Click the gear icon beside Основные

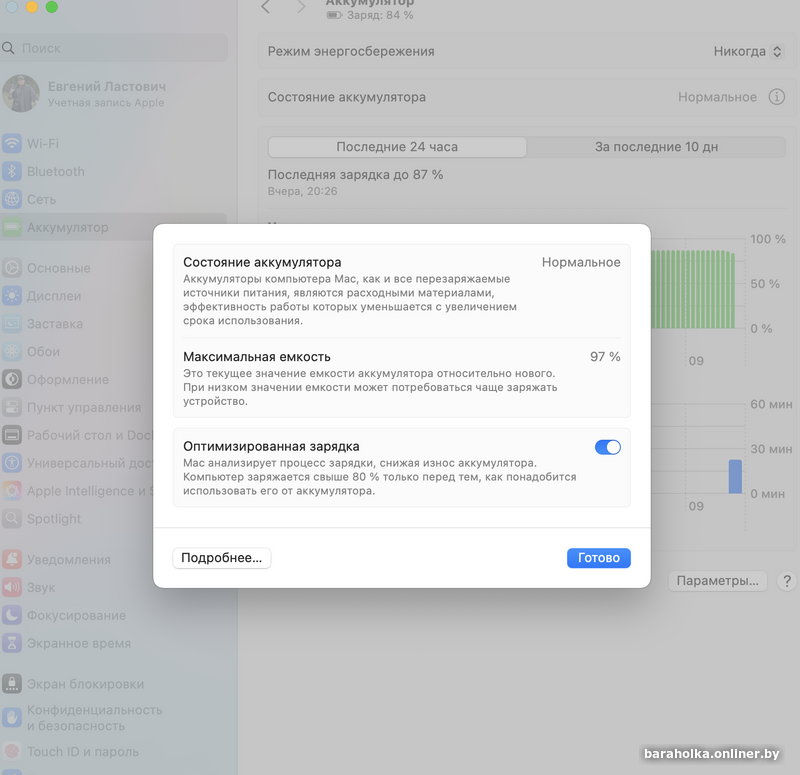[12, 268]
